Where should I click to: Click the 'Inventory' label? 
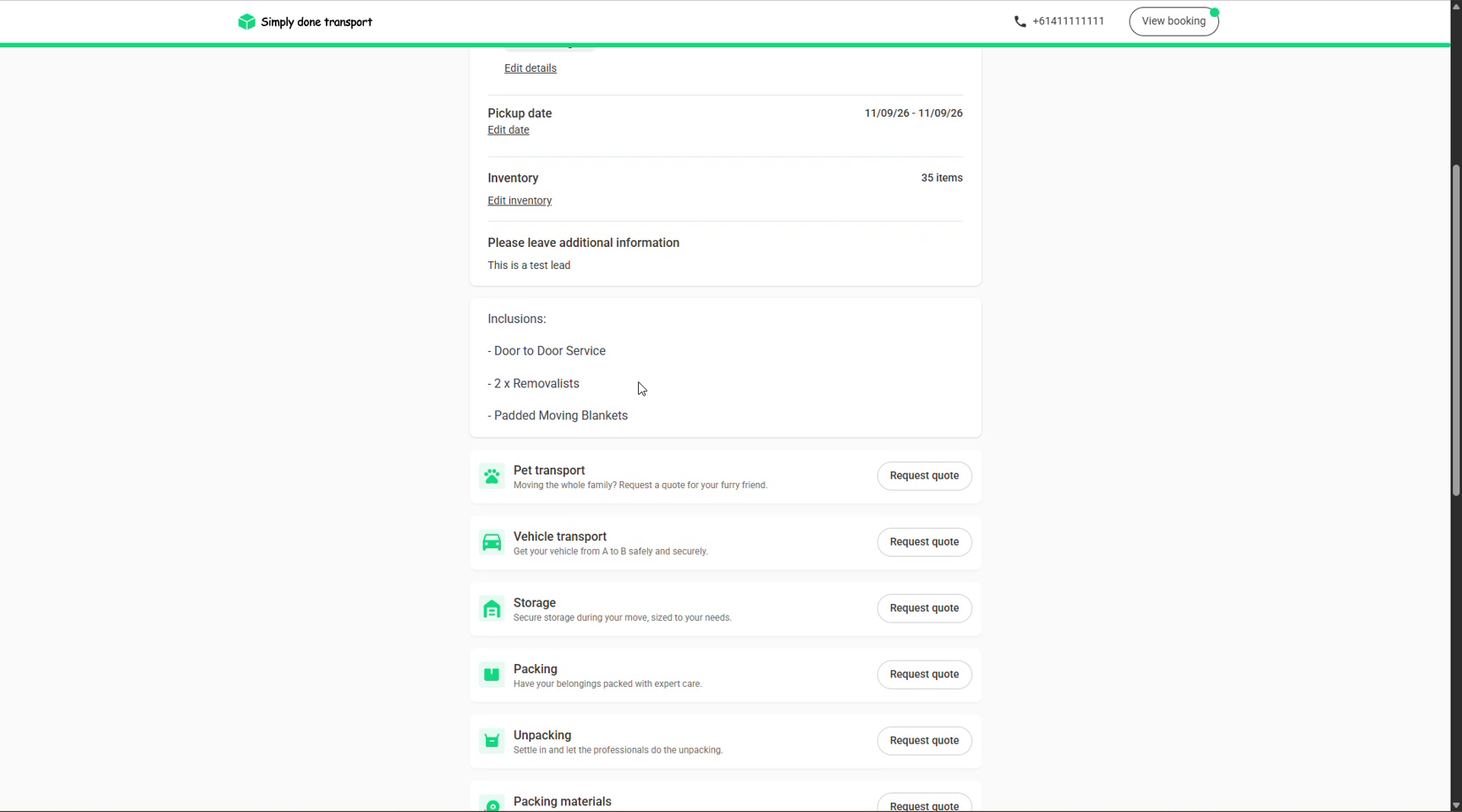click(x=513, y=178)
